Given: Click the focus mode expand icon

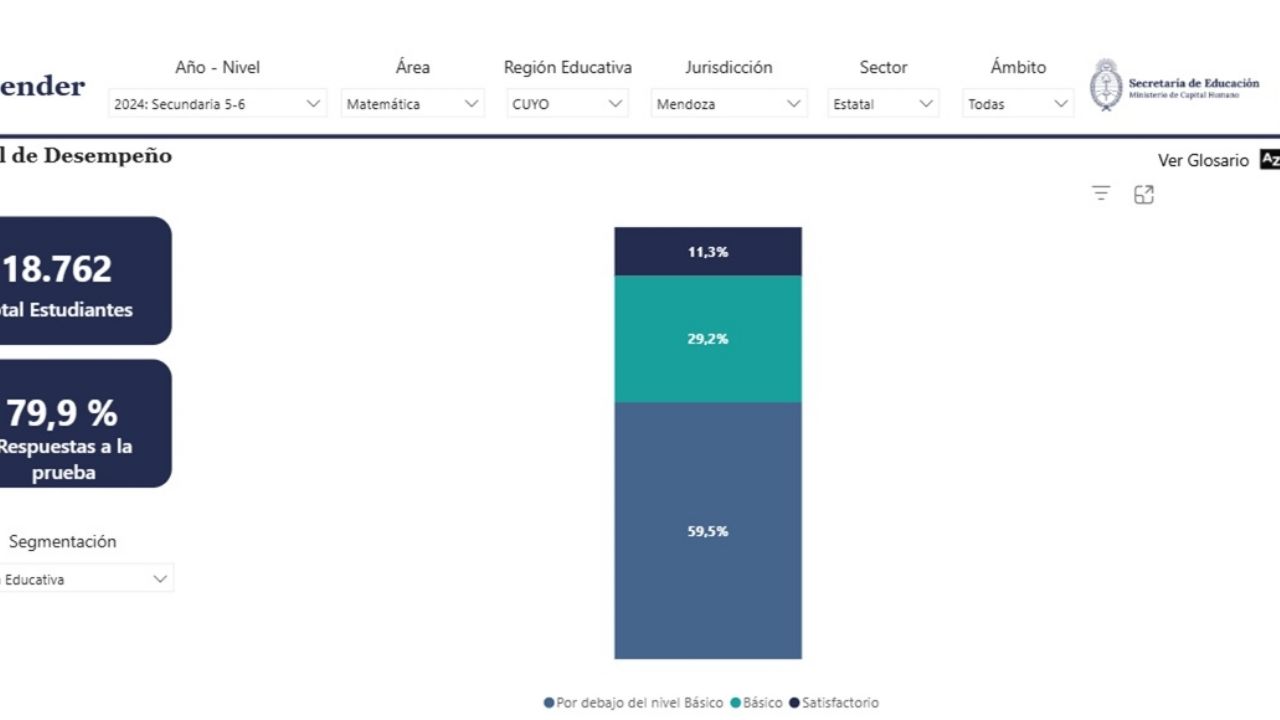Looking at the screenshot, I should coord(1144,195).
